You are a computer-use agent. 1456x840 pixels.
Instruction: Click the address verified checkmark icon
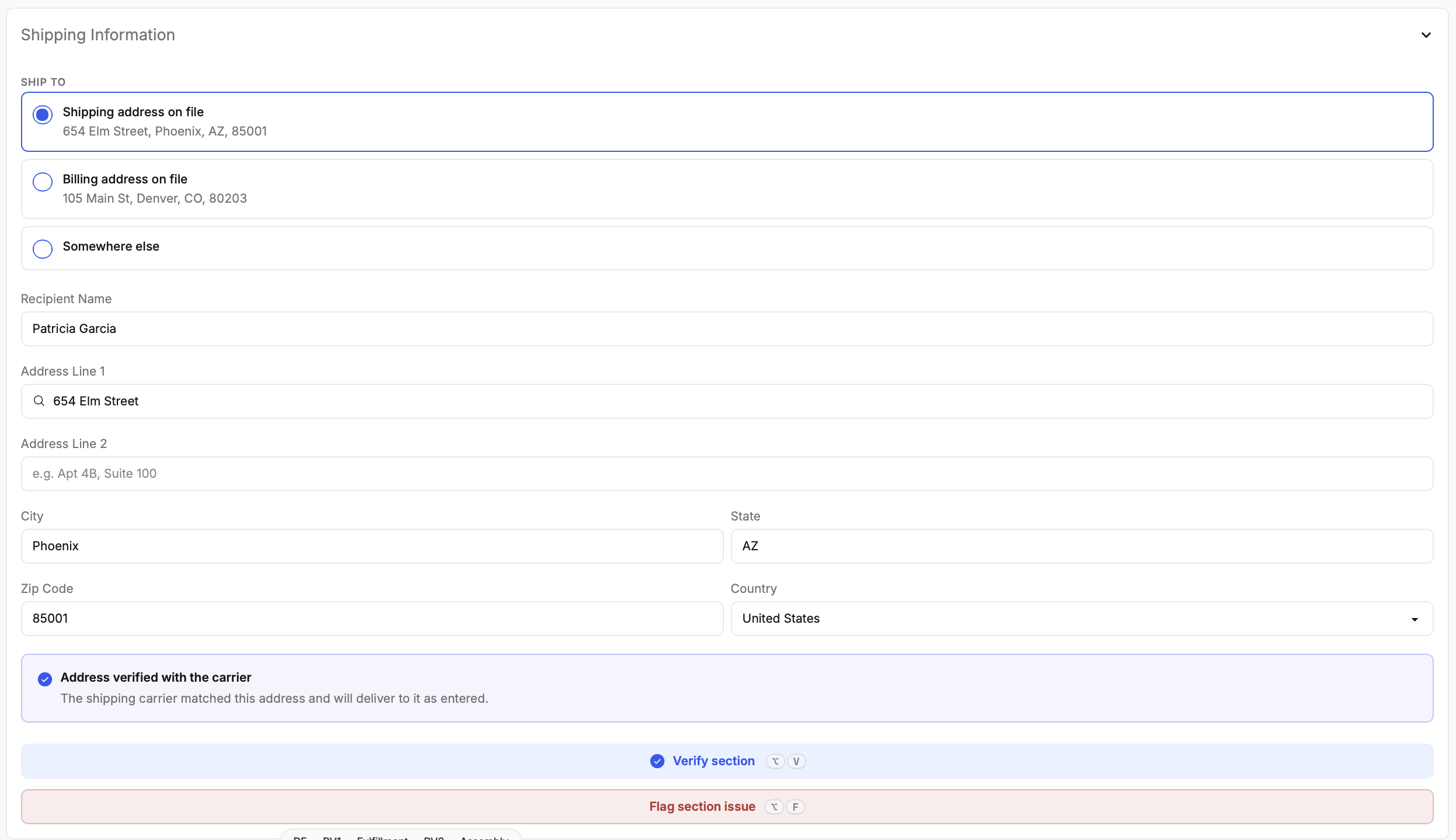[45, 679]
